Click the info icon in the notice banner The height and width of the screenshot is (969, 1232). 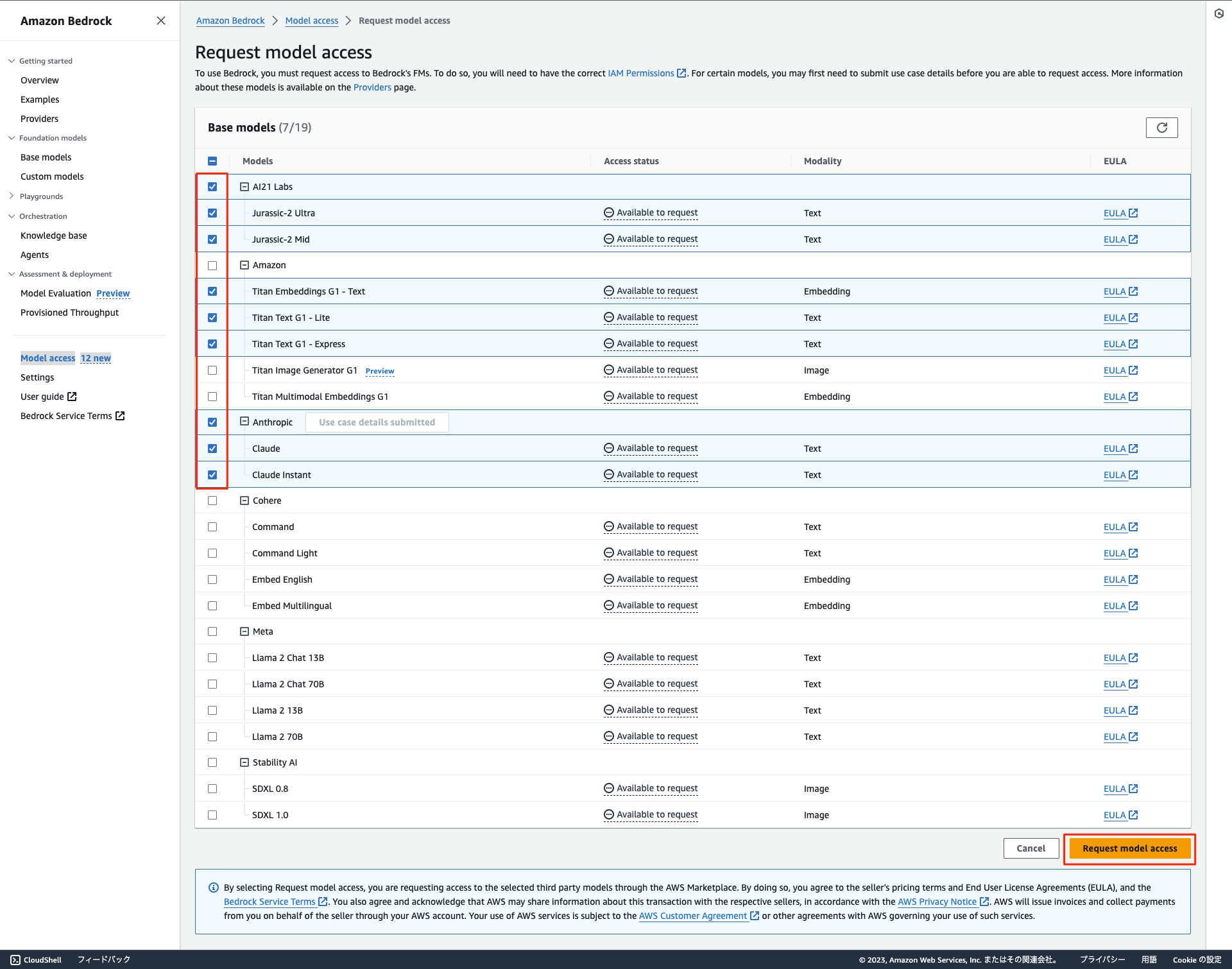click(x=214, y=888)
